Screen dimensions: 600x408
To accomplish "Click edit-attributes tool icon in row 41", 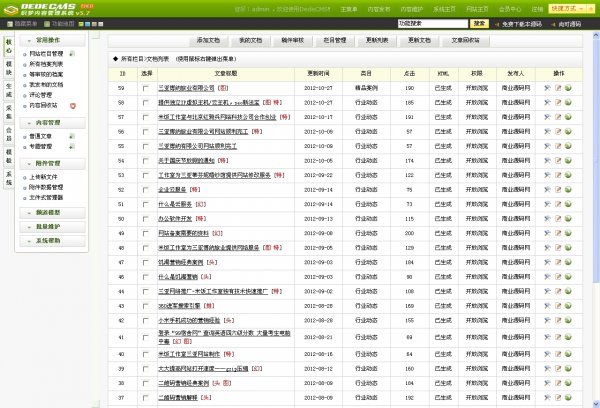I will click(547, 338).
